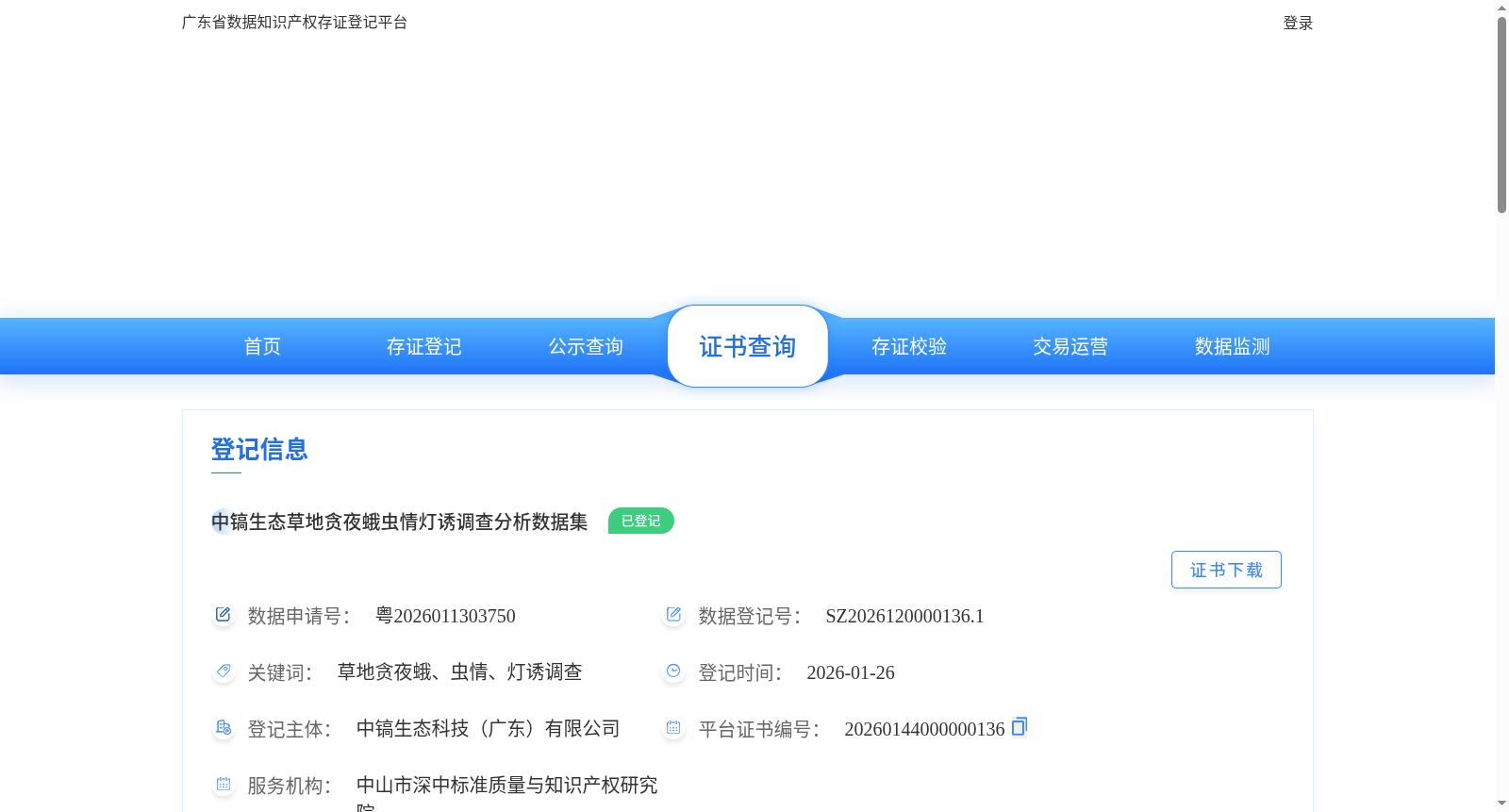
Task: Click the vertical scrollbar thumb
Action: pos(1501,115)
